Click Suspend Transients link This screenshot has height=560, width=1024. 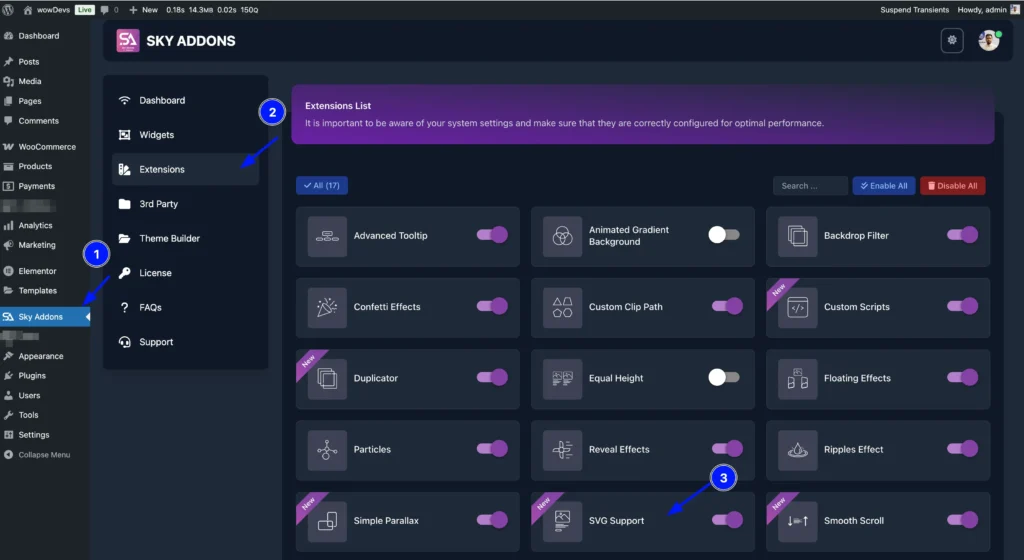914,10
